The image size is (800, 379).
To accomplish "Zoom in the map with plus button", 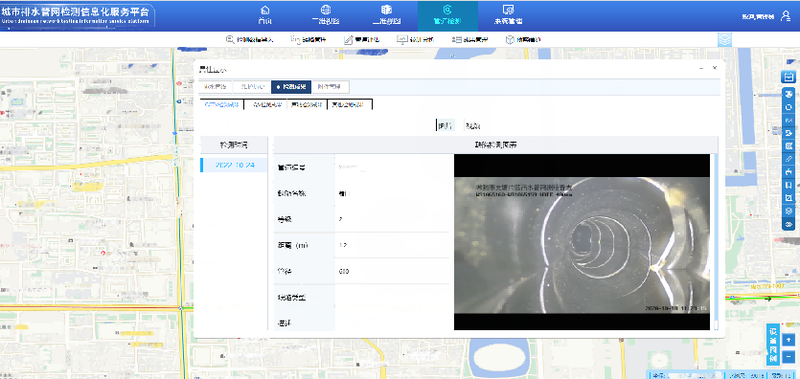I will [789, 340].
